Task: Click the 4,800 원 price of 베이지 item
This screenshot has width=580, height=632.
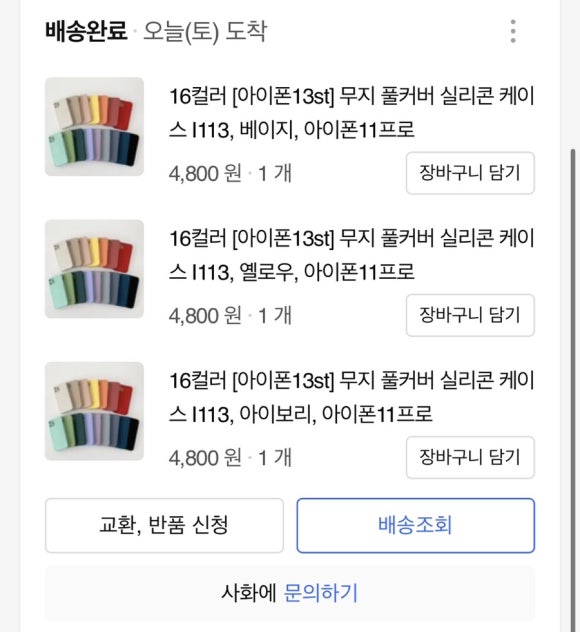Action: click(205, 174)
